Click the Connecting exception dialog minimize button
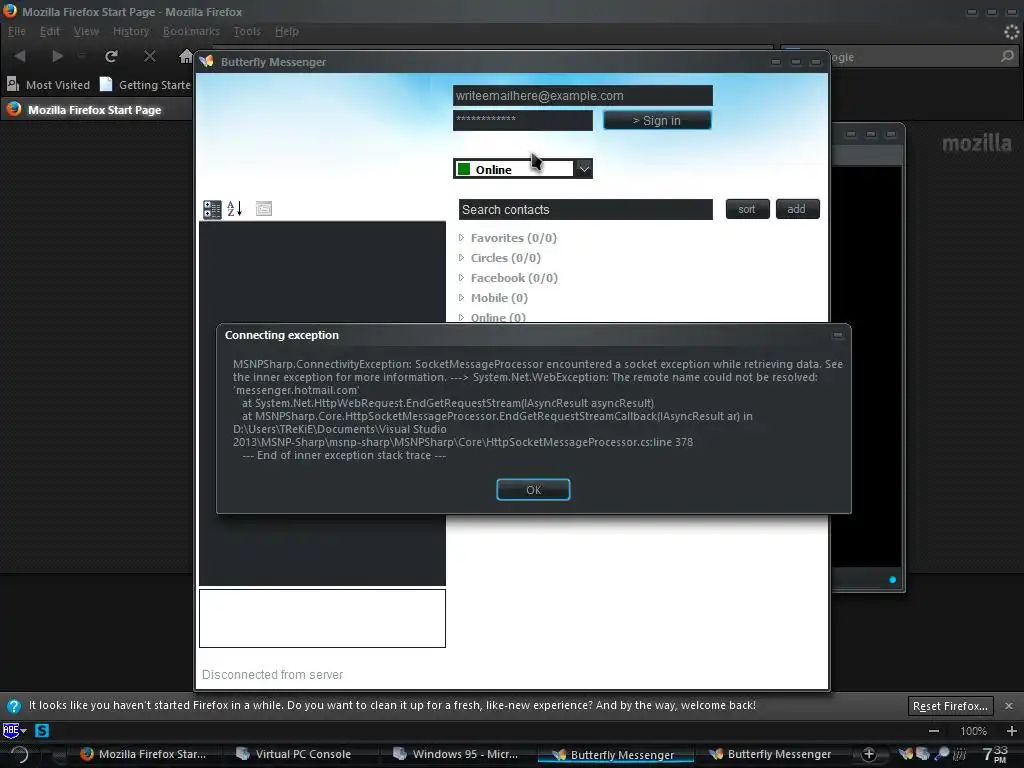This screenshot has height=768, width=1024. click(837, 336)
